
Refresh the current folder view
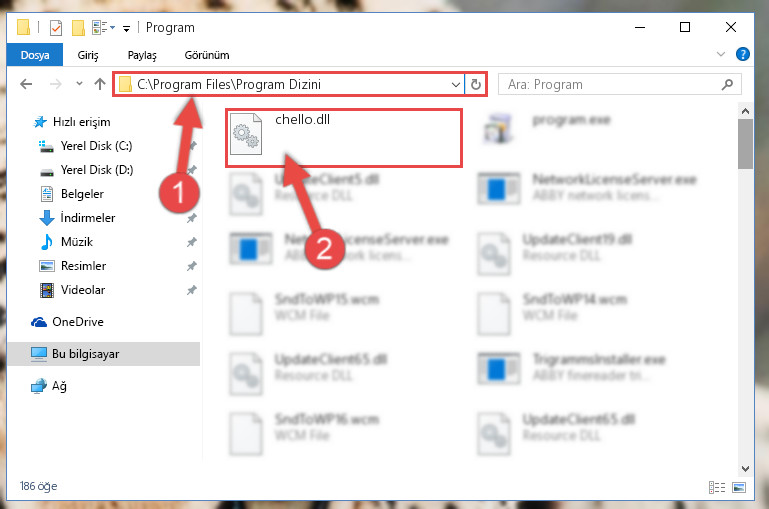[475, 84]
